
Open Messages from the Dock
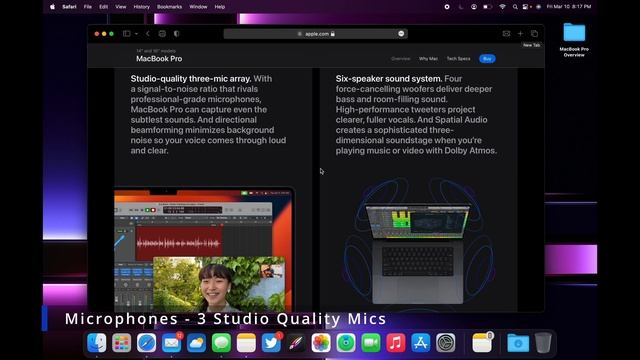tap(221, 343)
